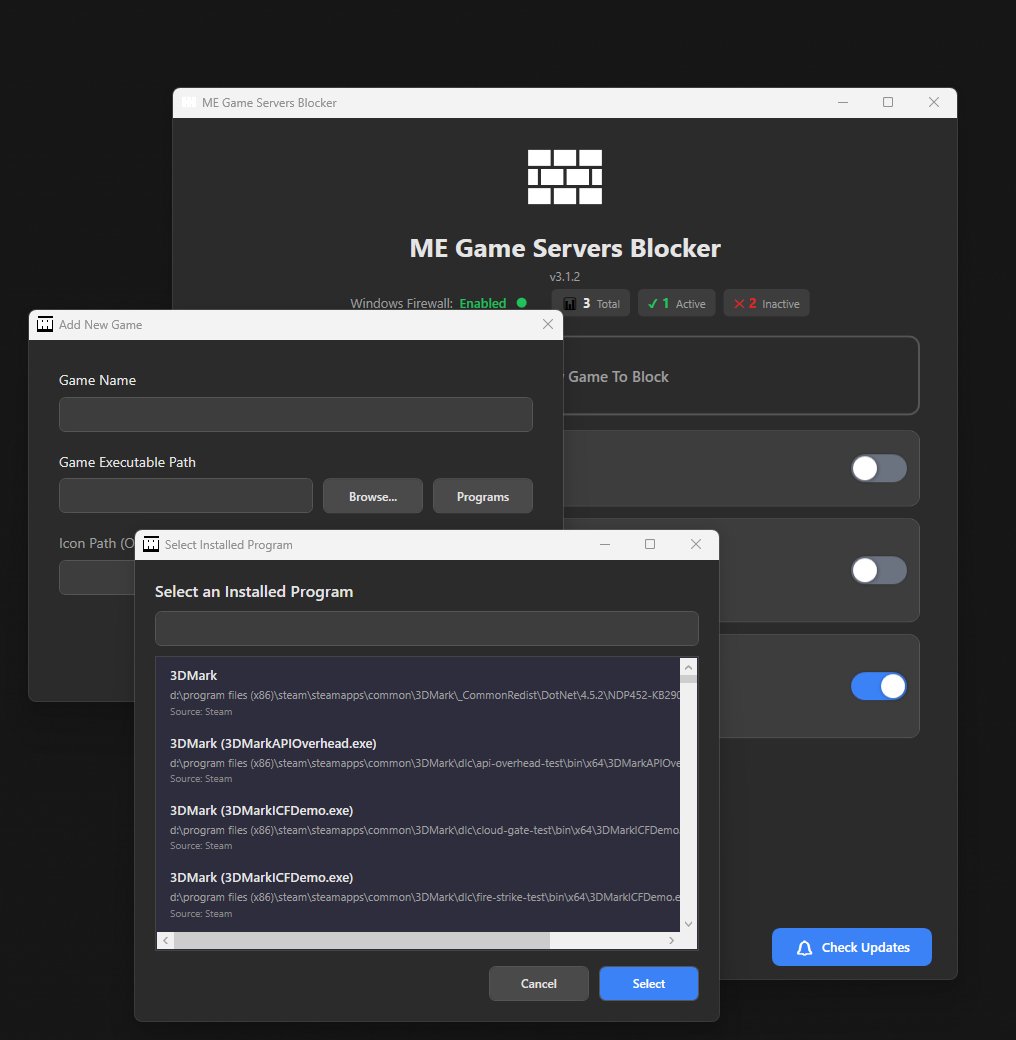Cancel the program selection
This screenshot has height=1040, width=1016.
pos(539,984)
